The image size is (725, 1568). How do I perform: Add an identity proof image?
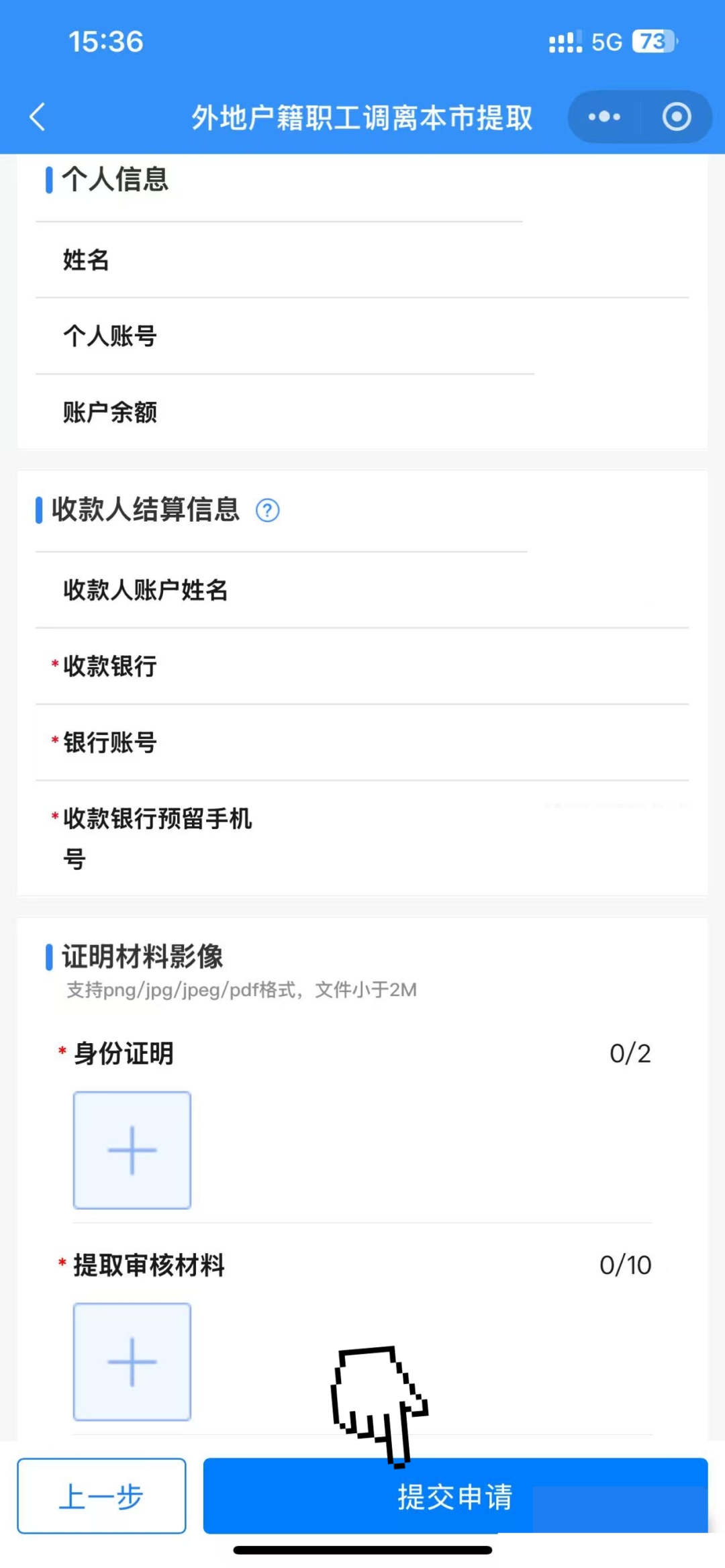pos(132,1150)
